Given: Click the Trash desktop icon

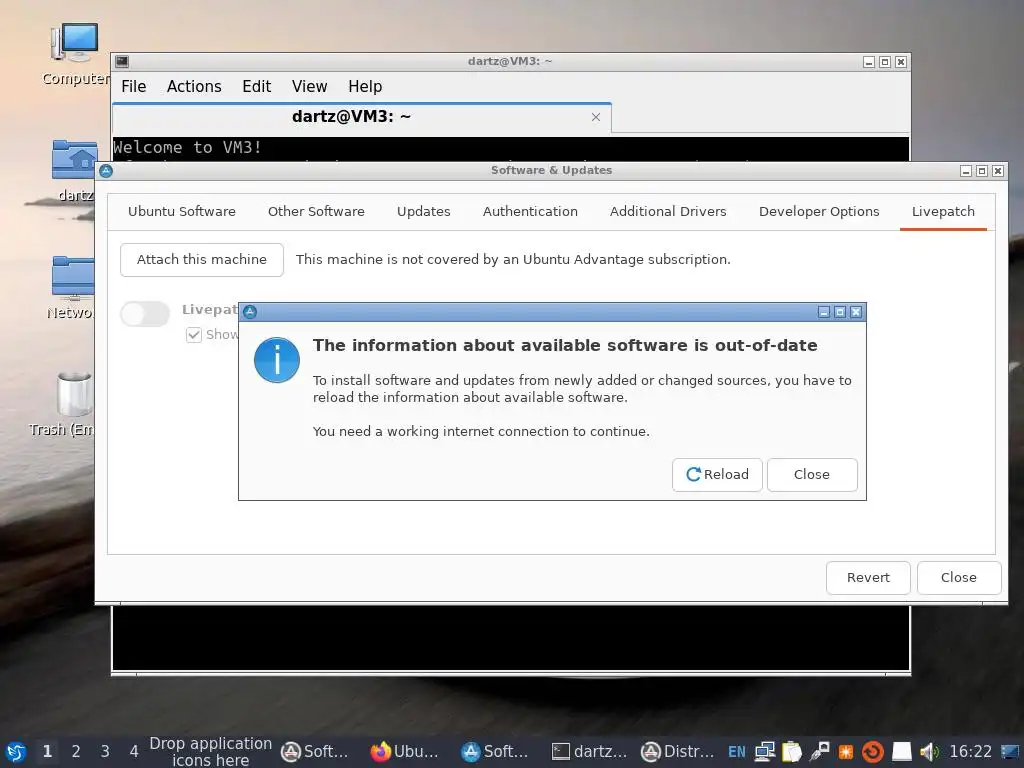Looking at the screenshot, I should [x=71, y=404].
